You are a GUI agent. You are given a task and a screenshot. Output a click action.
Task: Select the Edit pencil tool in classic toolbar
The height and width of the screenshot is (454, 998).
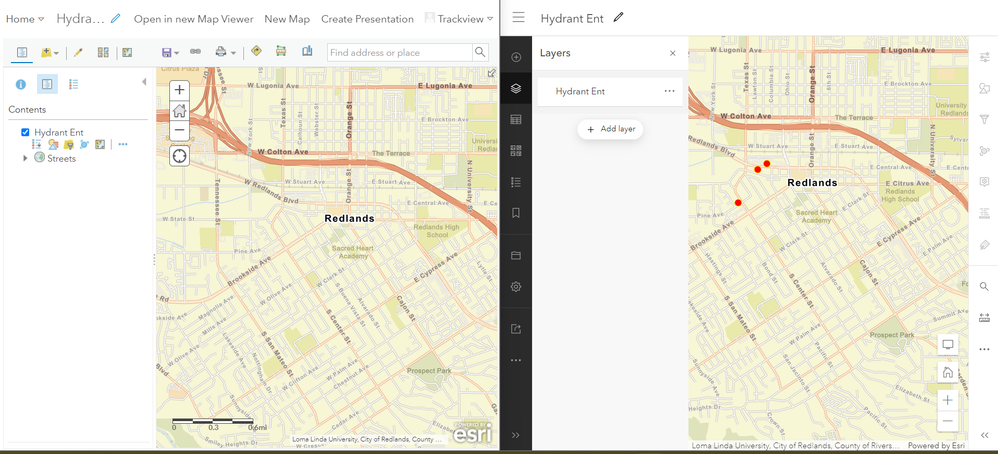[78, 52]
